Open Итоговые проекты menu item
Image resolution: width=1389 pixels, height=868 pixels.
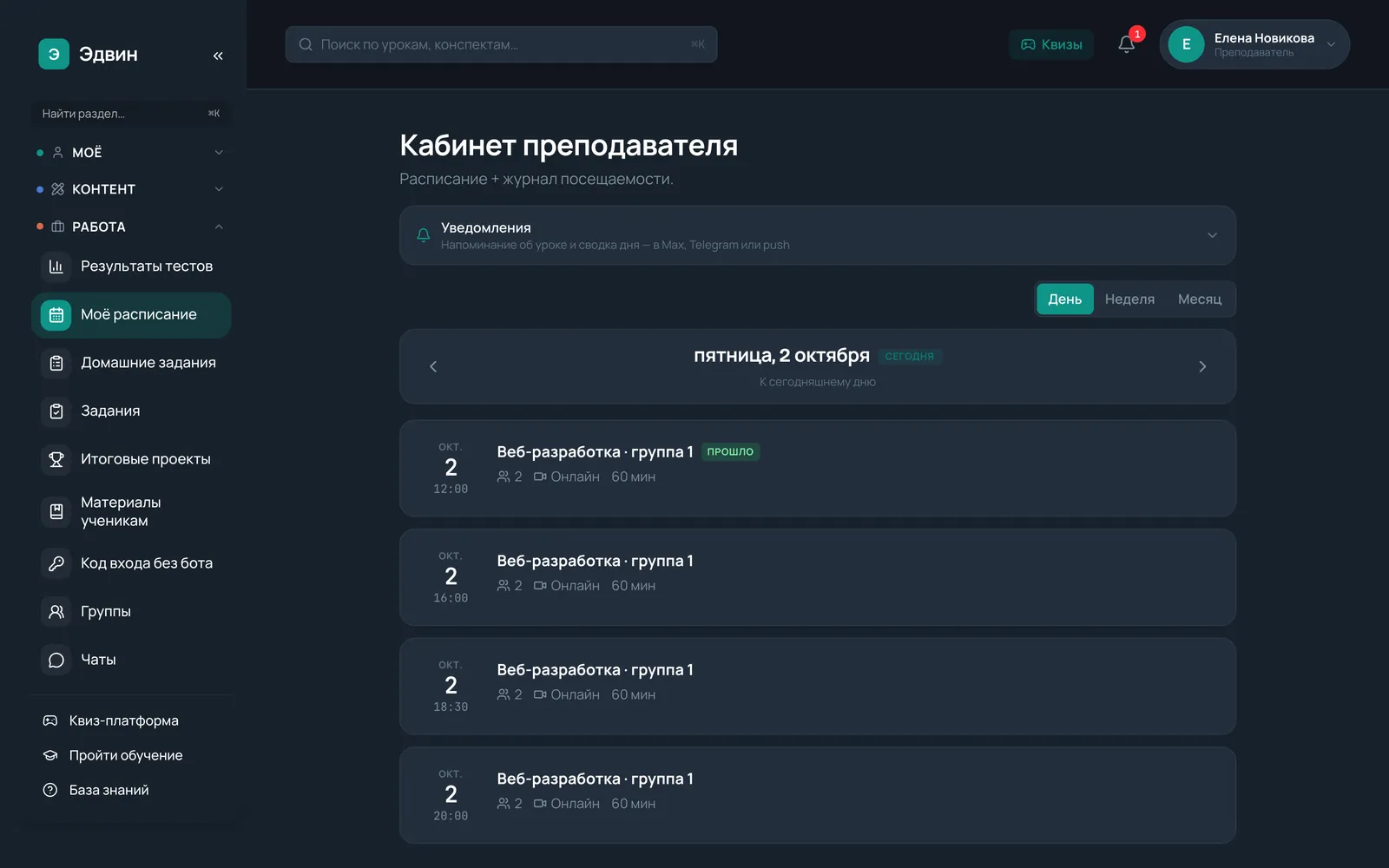pos(131,459)
